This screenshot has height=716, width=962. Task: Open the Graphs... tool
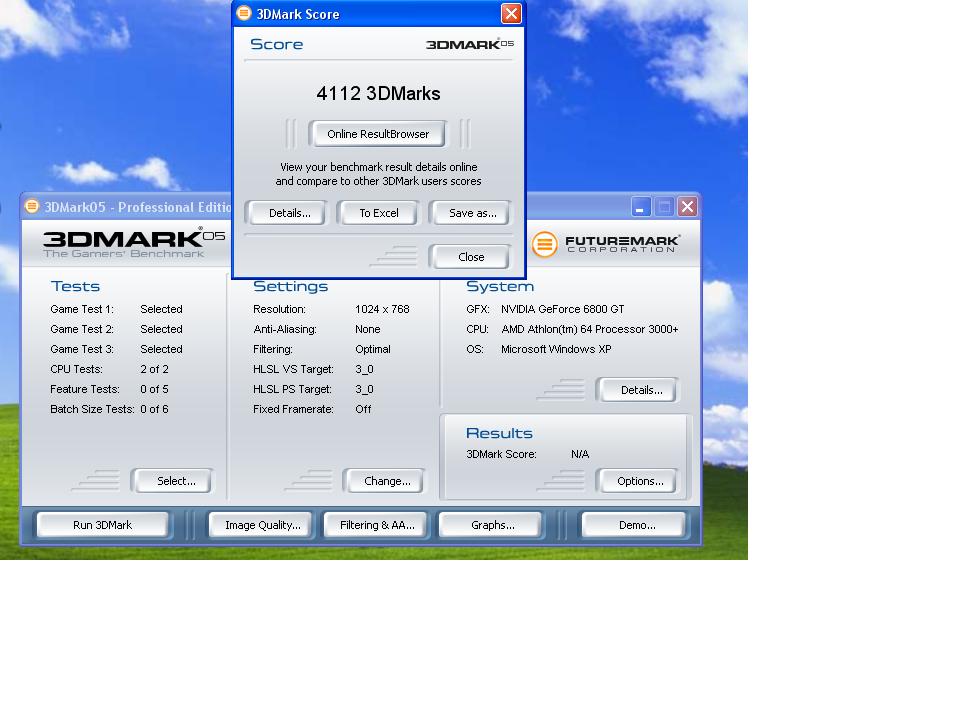492,525
